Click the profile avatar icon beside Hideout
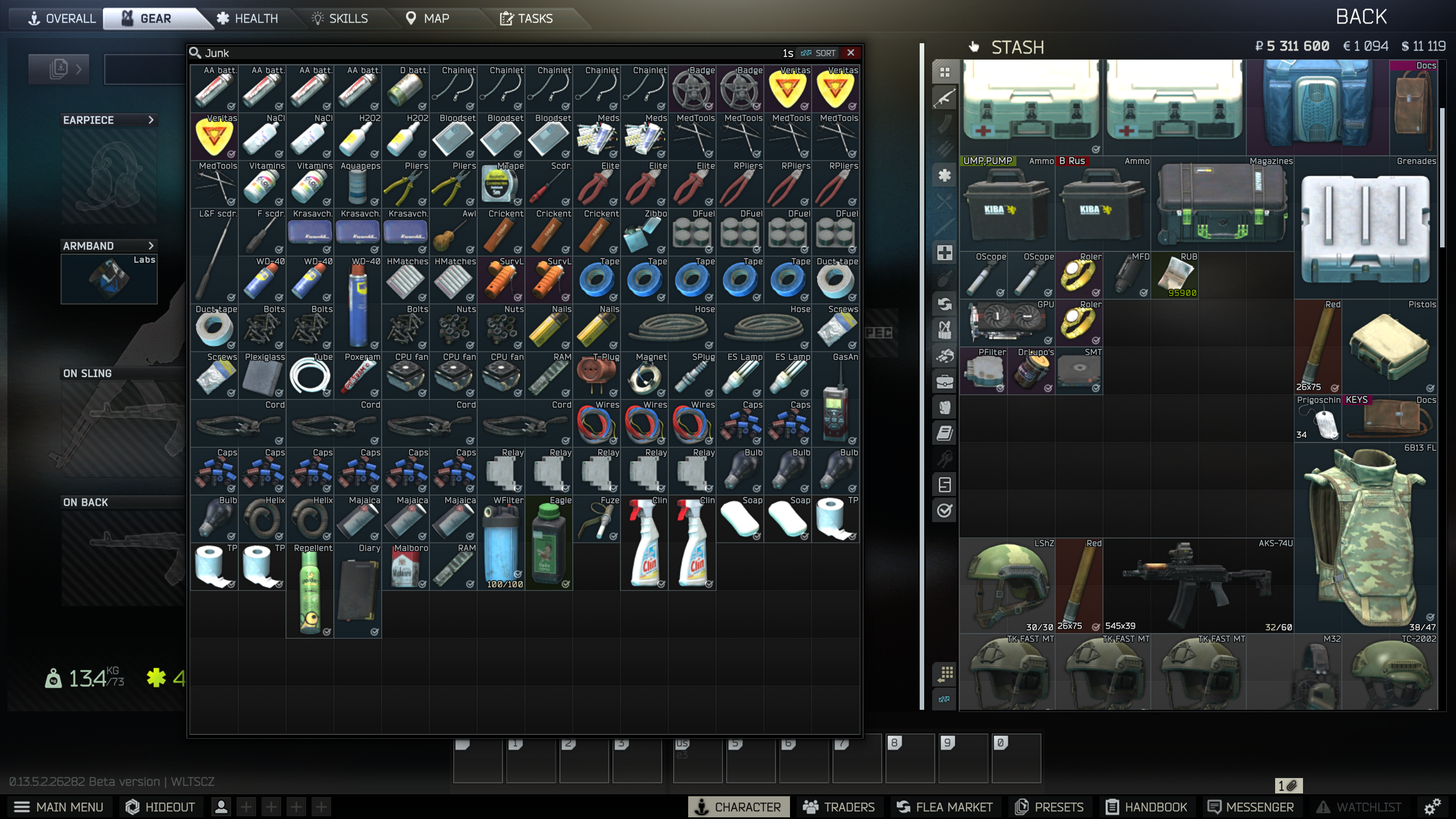Image resolution: width=1456 pixels, height=819 pixels. pyautogui.click(x=221, y=806)
